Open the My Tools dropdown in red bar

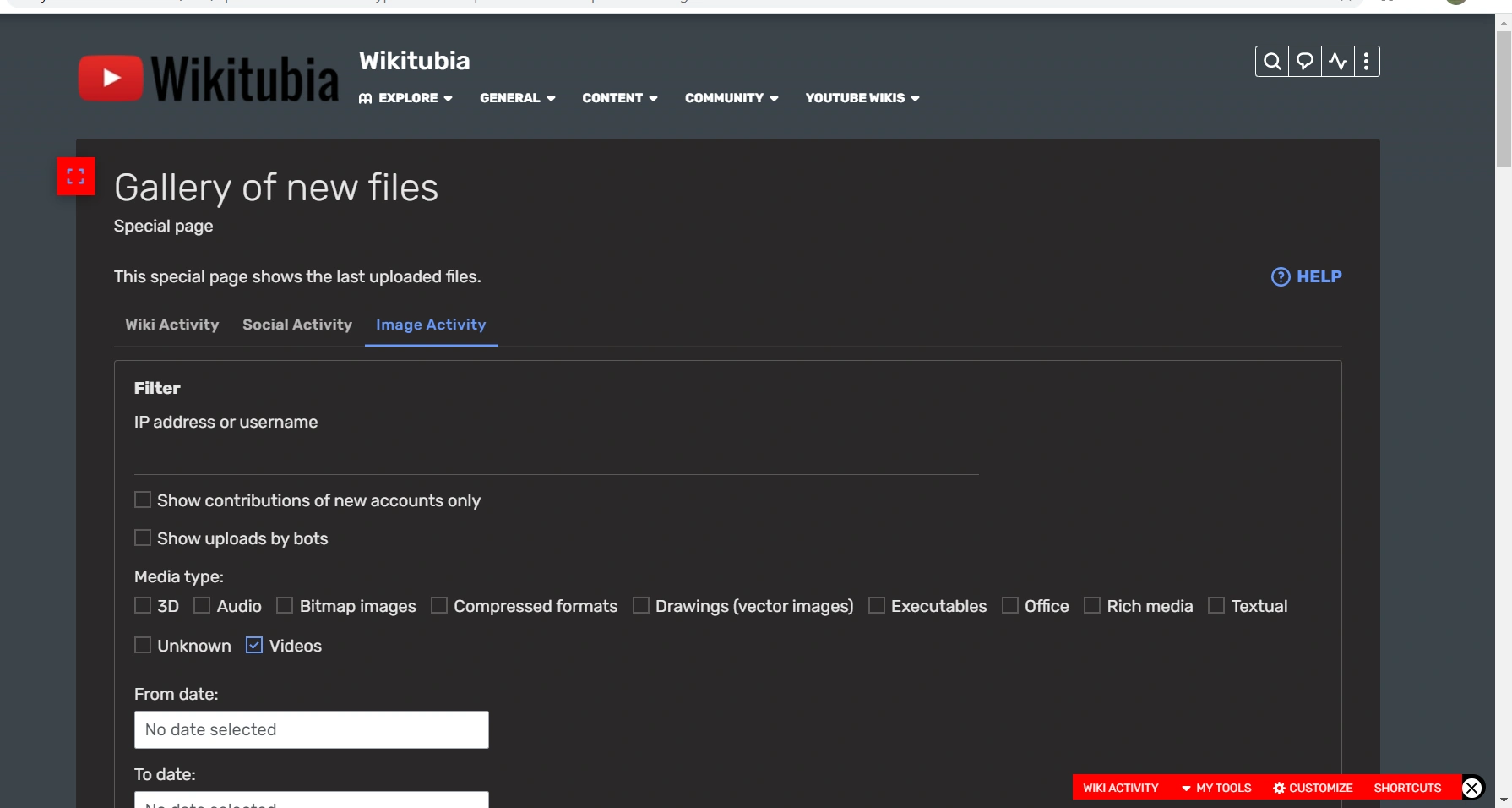coord(1222,788)
